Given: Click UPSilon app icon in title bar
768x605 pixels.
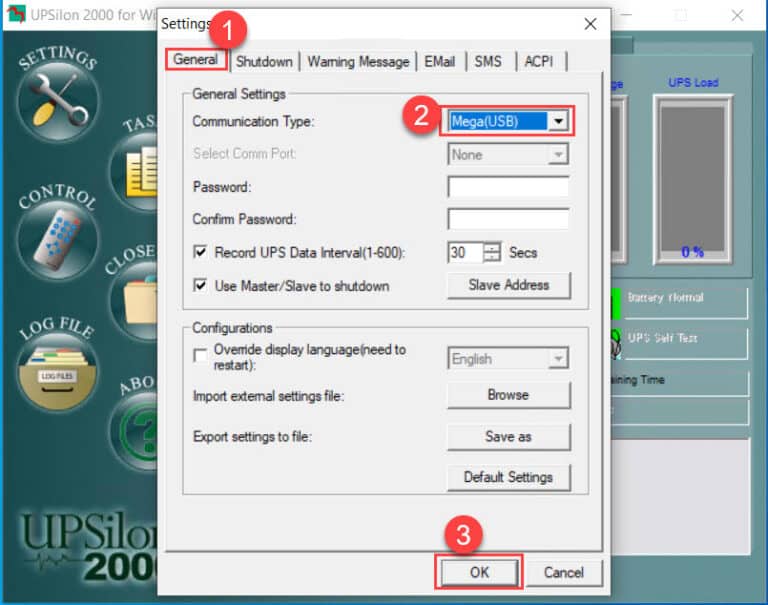Looking at the screenshot, I should [16, 14].
